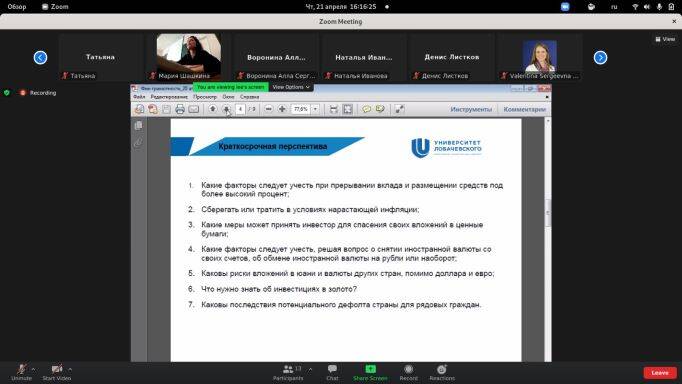682x384 pixels.
Task: Go to previous page with up arrow
Action: point(213,109)
